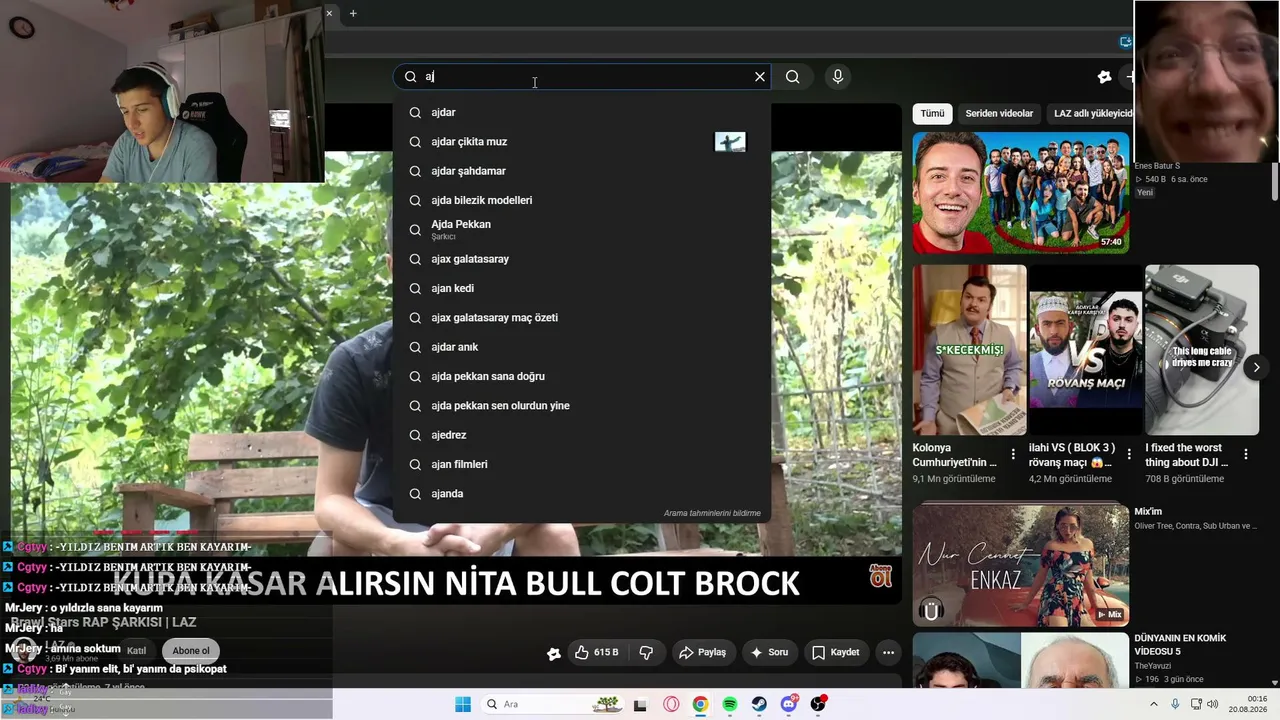Join the channel with the Katıl button
Screen dimensions: 1280x720
(x=136, y=651)
